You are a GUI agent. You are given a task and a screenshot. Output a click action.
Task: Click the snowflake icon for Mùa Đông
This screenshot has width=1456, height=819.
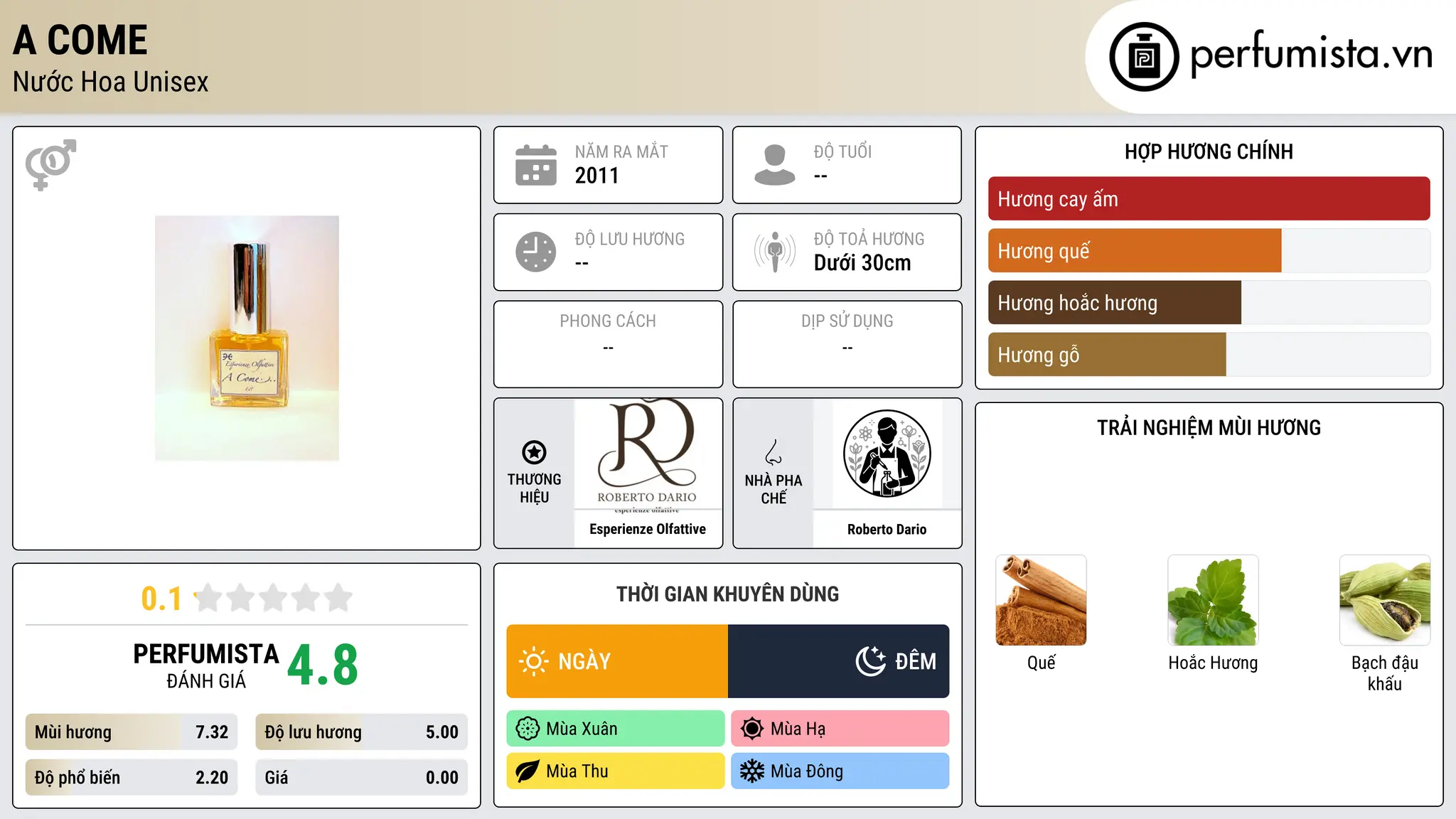tap(752, 771)
